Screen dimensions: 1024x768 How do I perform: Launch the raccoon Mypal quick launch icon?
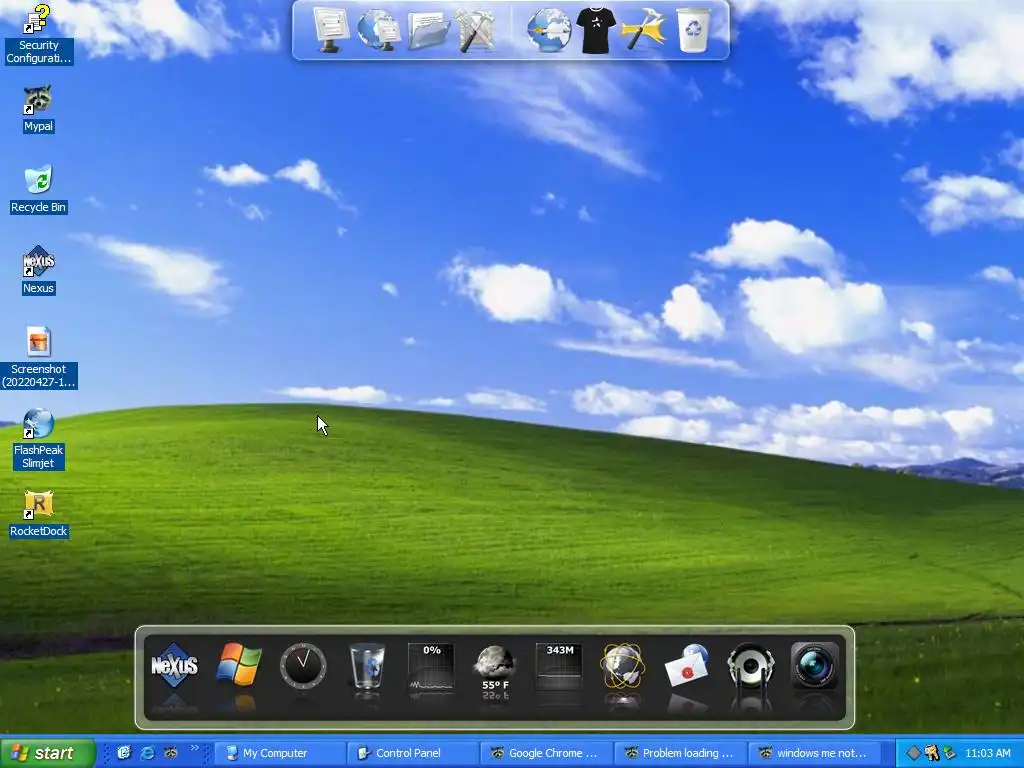click(x=170, y=753)
